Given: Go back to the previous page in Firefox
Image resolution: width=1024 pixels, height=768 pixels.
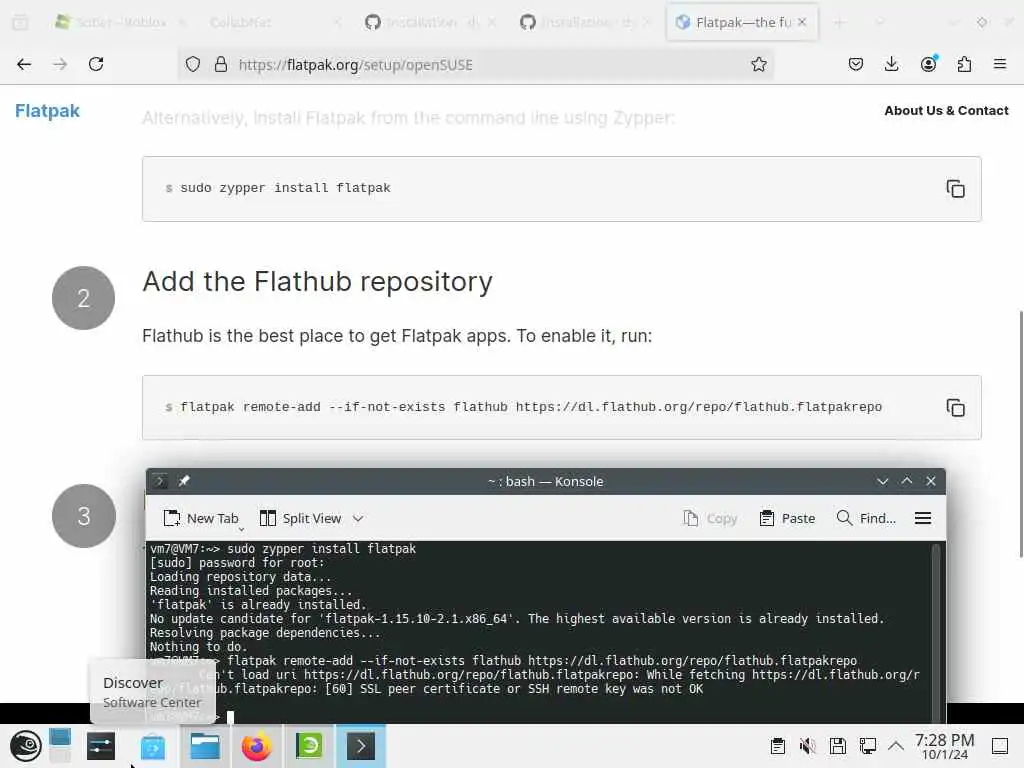Looking at the screenshot, I should click(24, 64).
